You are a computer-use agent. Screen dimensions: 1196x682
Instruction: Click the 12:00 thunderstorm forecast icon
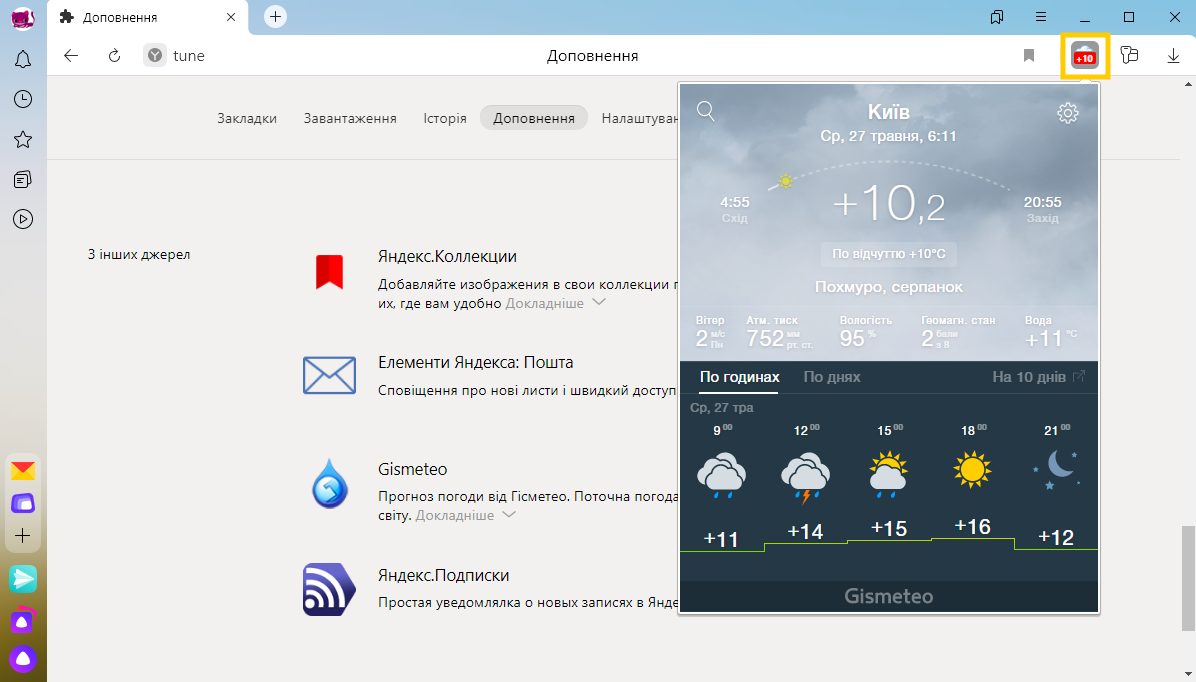[x=805, y=477]
